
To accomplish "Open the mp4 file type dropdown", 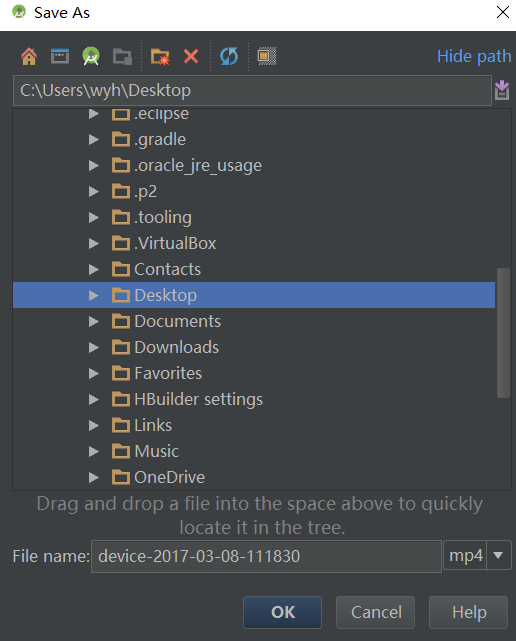I will pos(498,555).
